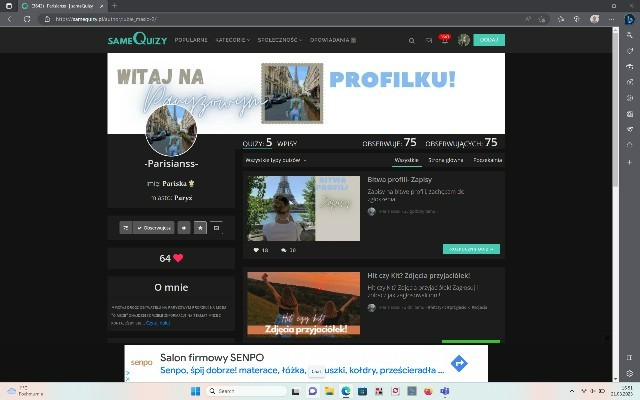Select the Wszystkie tab
The height and width of the screenshot is (400, 640).
(407, 160)
